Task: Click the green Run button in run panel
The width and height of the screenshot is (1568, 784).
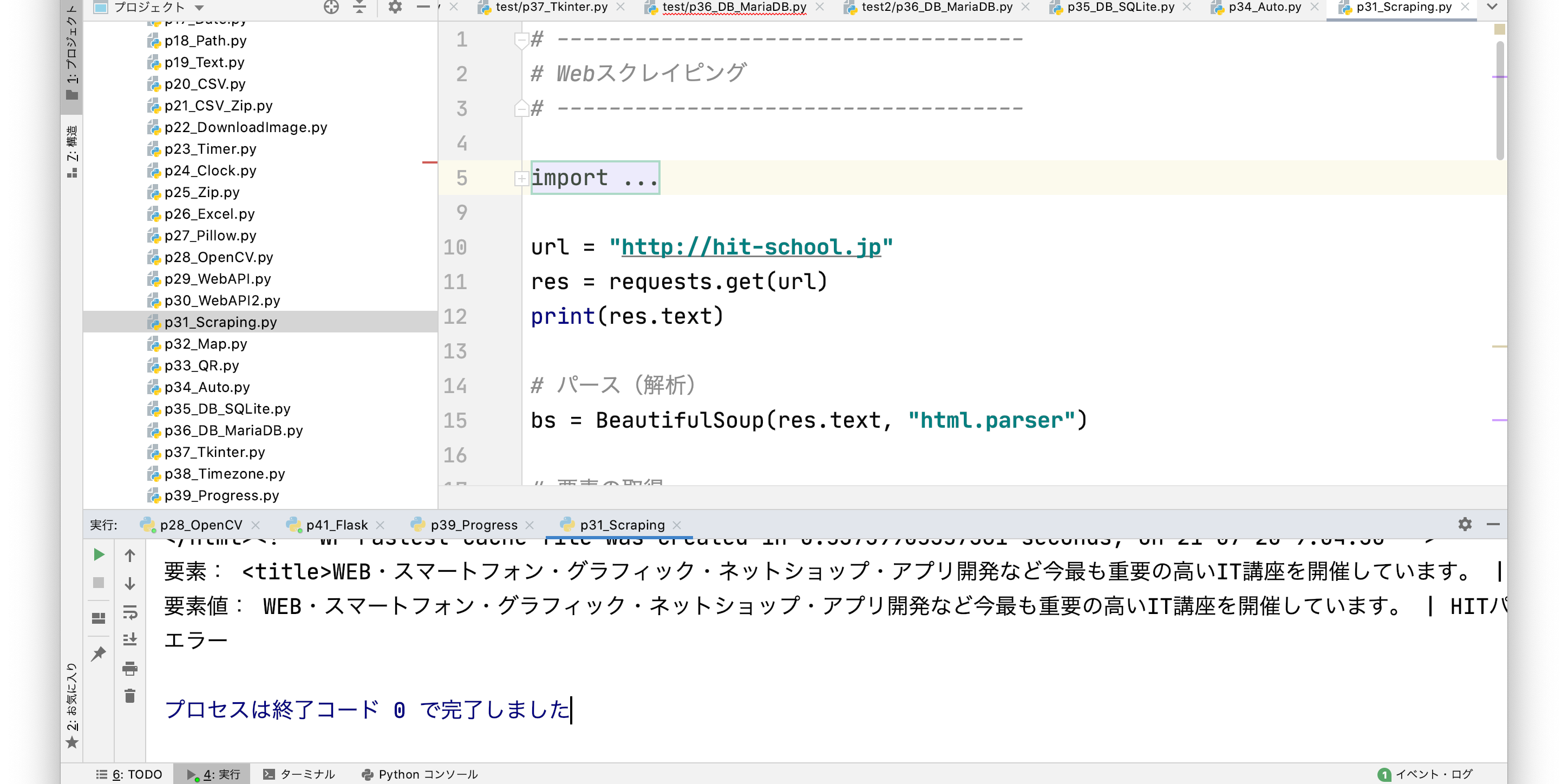Action: [99, 554]
